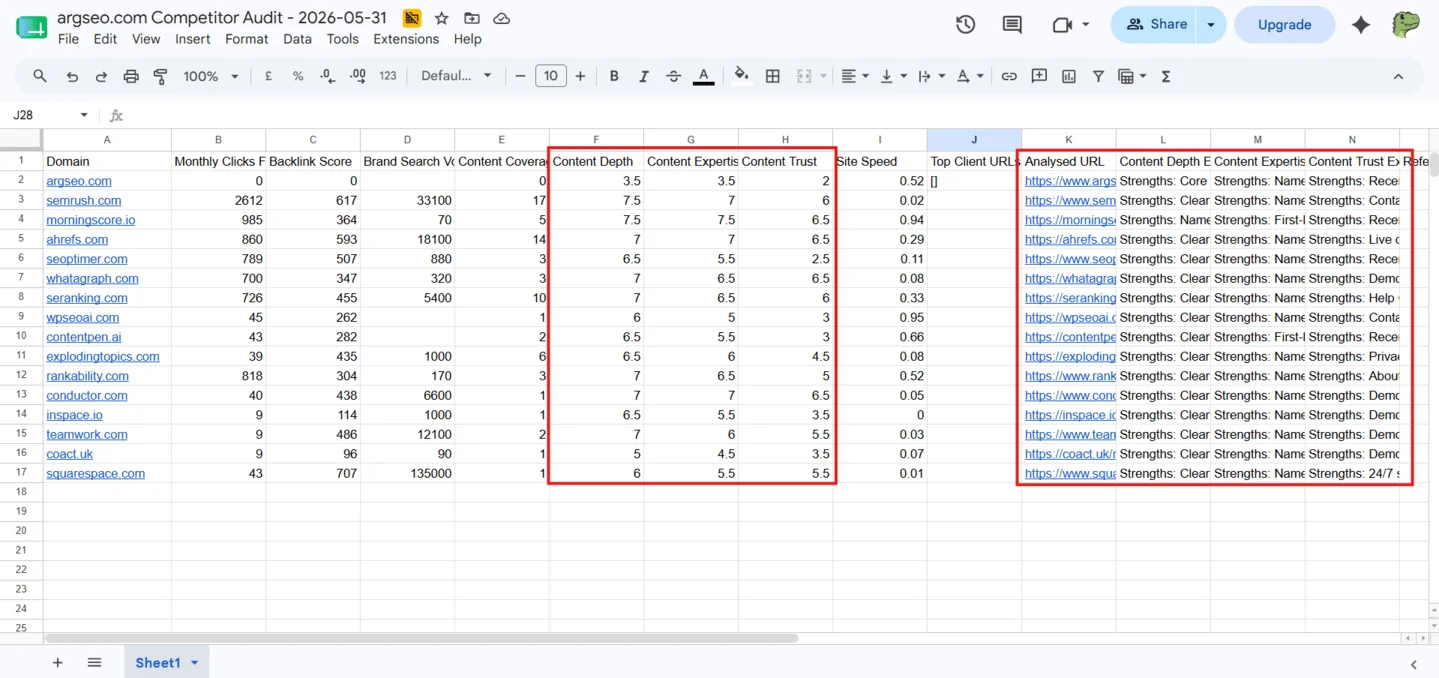Image resolution: width=1439 pixels, height=678 pixels.
Task: Open the File menu
Action: pyautogui.click(x=68, y=39)
